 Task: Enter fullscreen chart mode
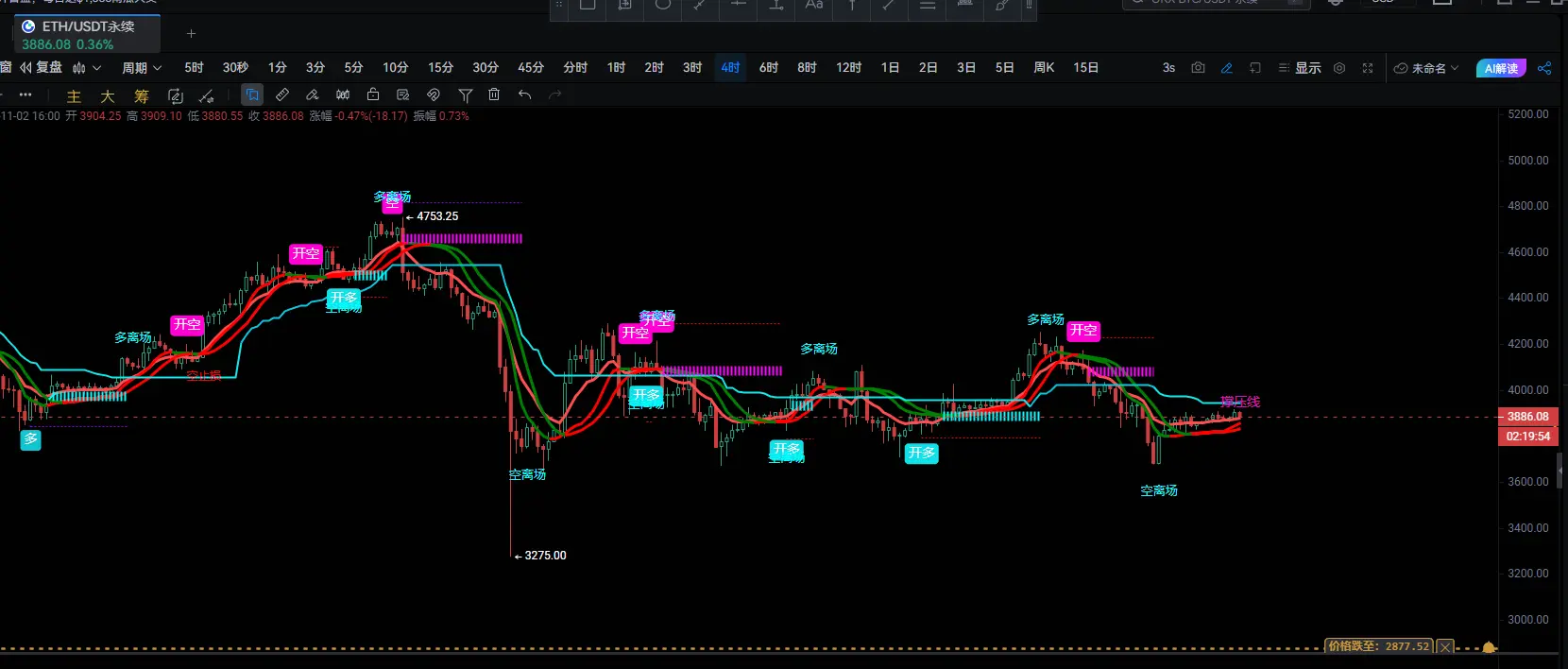click(x=1368, y=68)
